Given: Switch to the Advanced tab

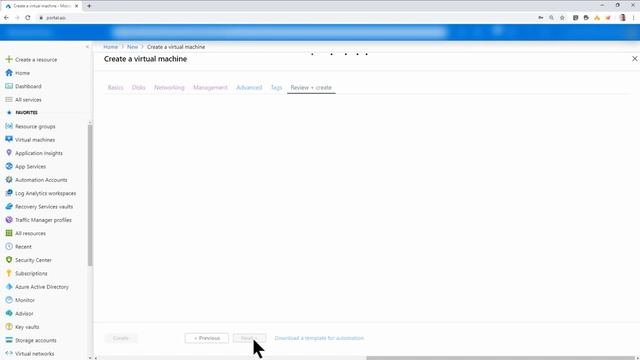Looking at the screenshot, I should coord(249,87).
